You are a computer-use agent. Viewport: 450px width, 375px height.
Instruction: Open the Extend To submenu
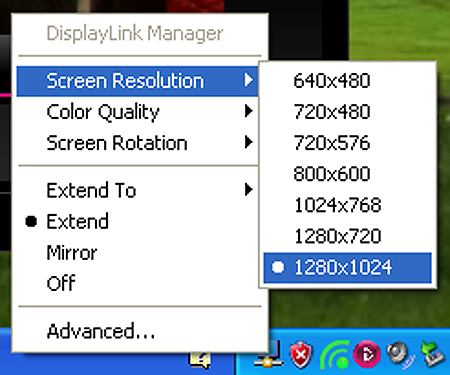tap(137, 190)
